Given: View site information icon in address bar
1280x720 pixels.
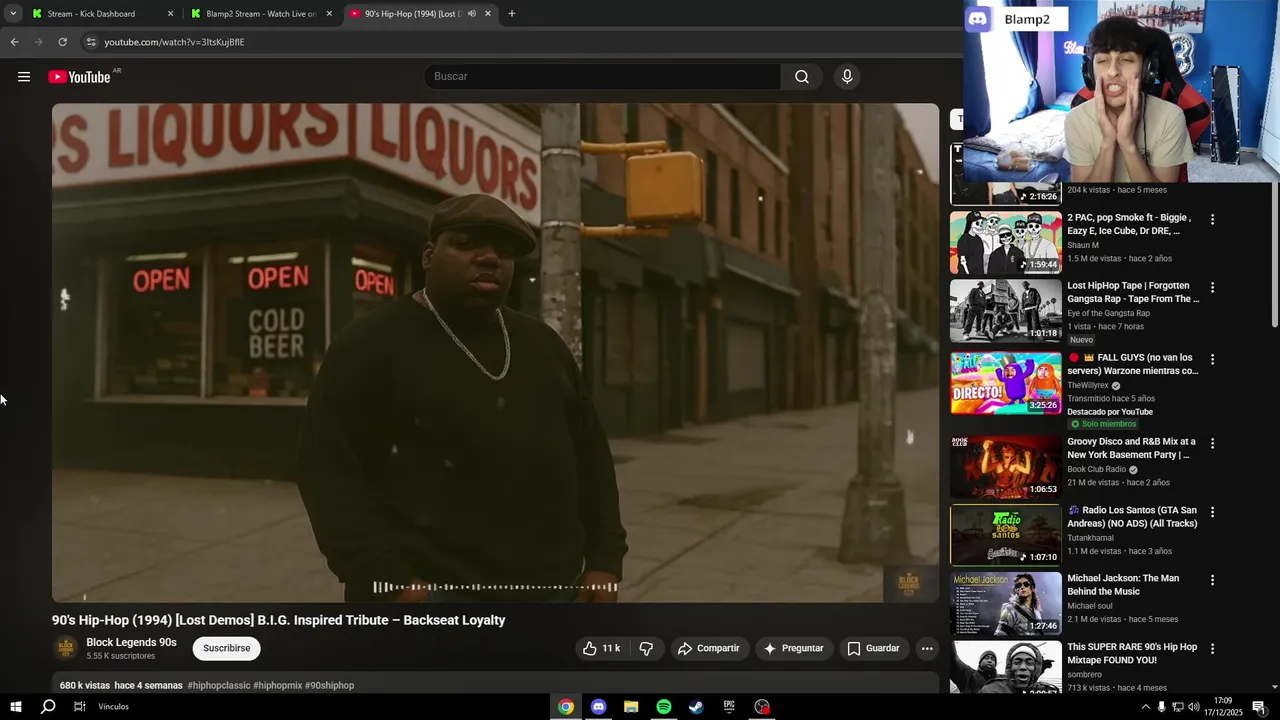Looking at the screenshot, I should coord(91,42).
